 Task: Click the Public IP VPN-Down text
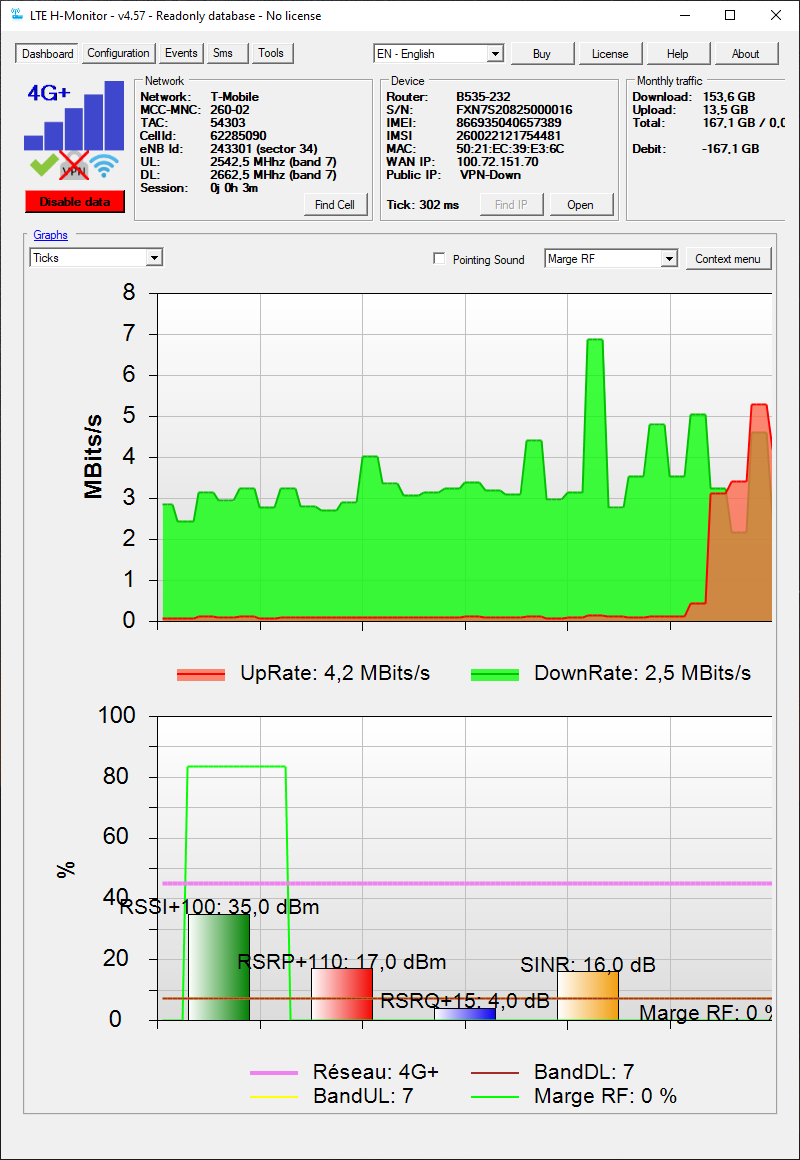pos(491,175)
